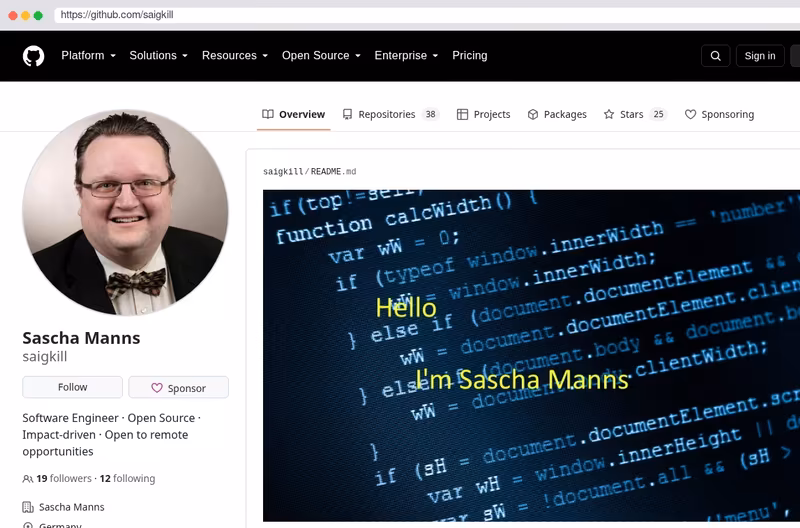Click the README code banner image
This screenshot has height=528, width=800.
531,356
